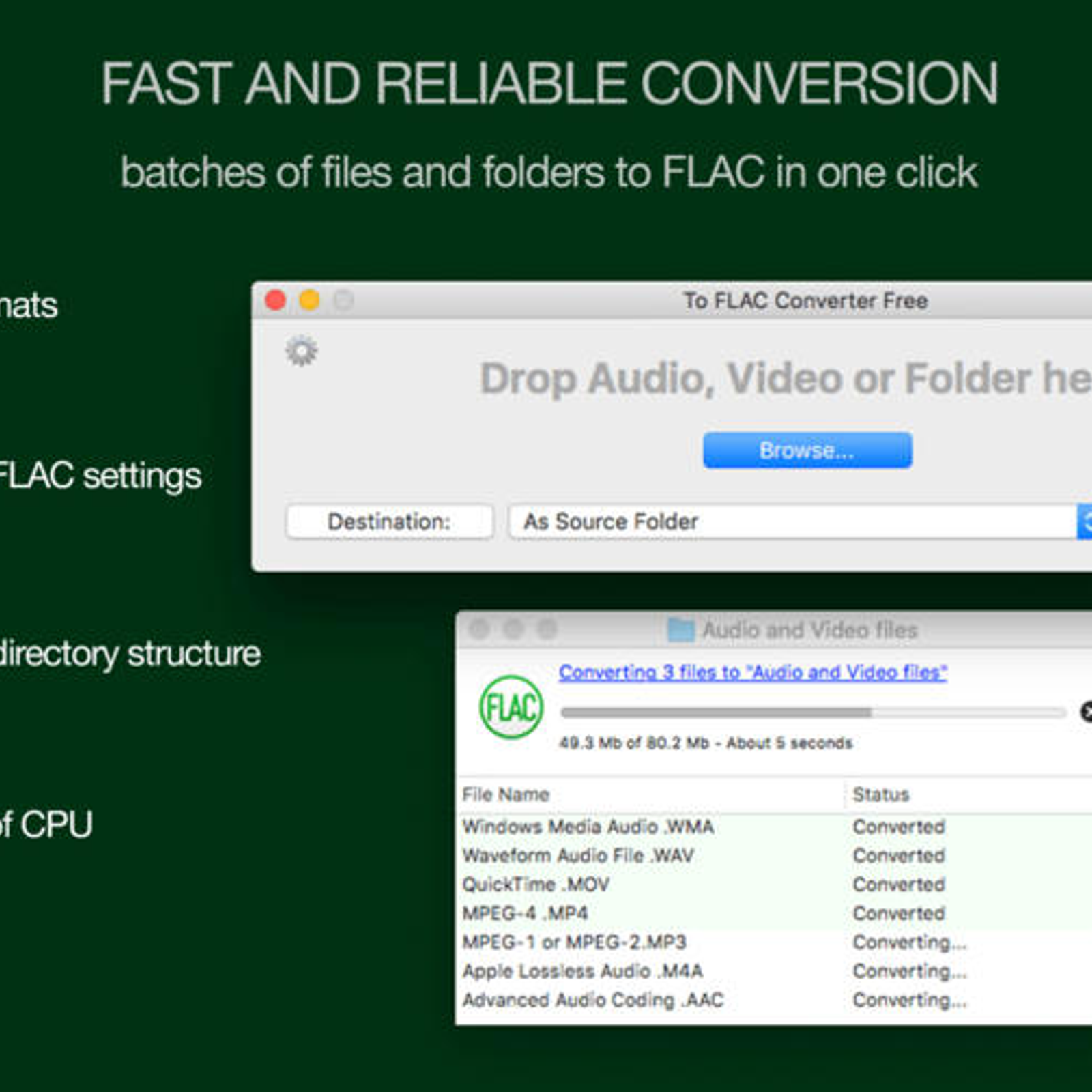
Task: Click the Converting... status of the MP3 file
Action: 910,943
